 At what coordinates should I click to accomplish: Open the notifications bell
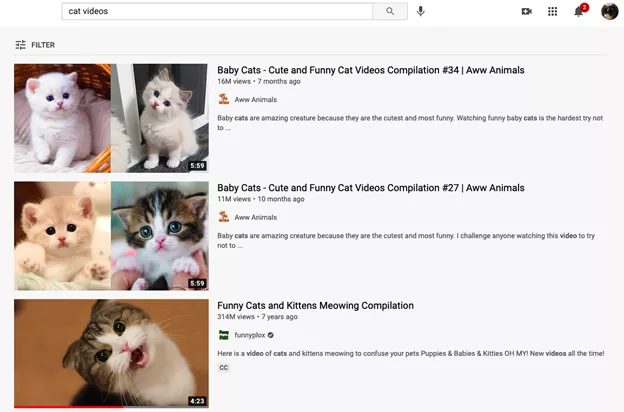[x=579, y=12]
